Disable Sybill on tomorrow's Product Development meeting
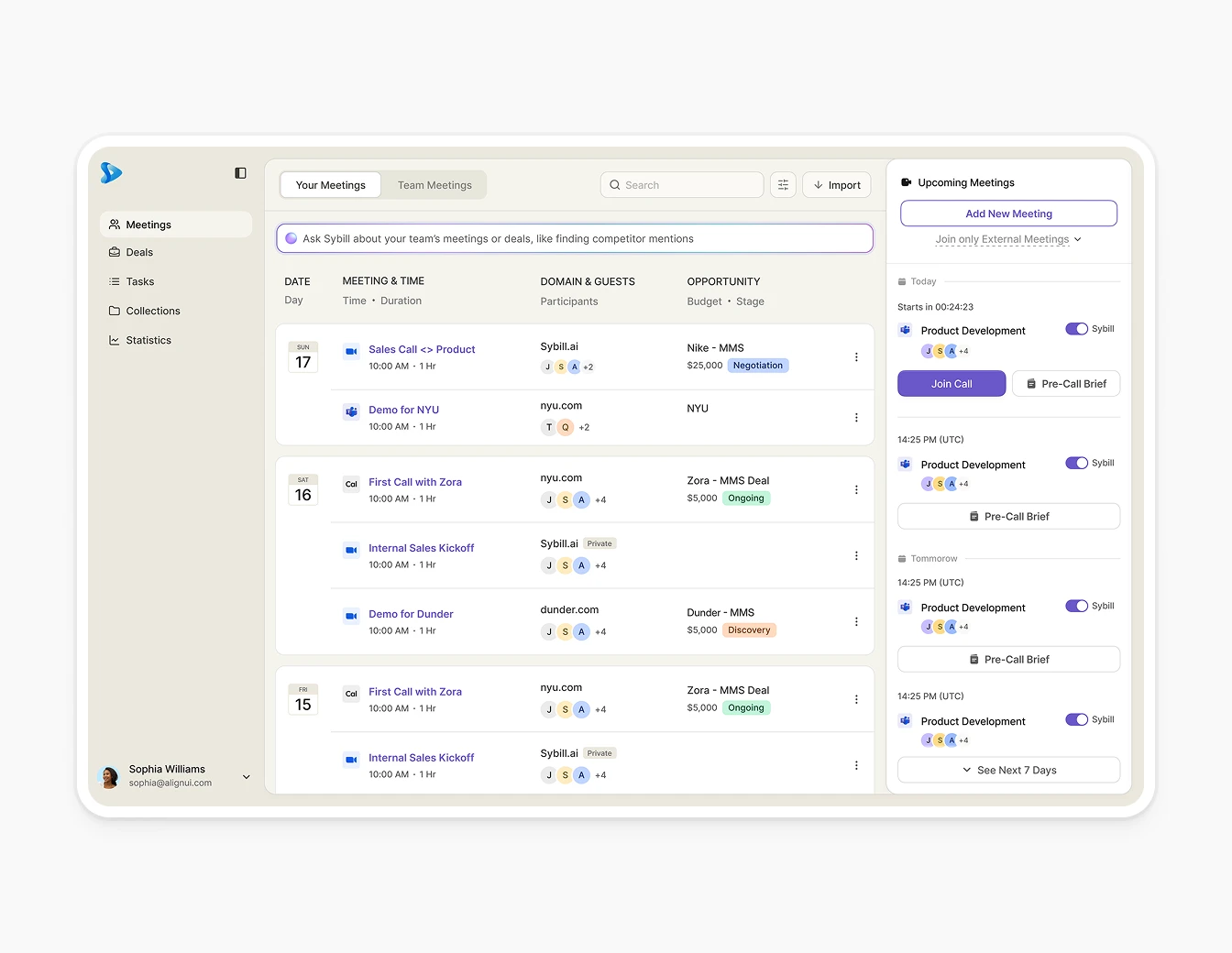 coord(1077,606)
